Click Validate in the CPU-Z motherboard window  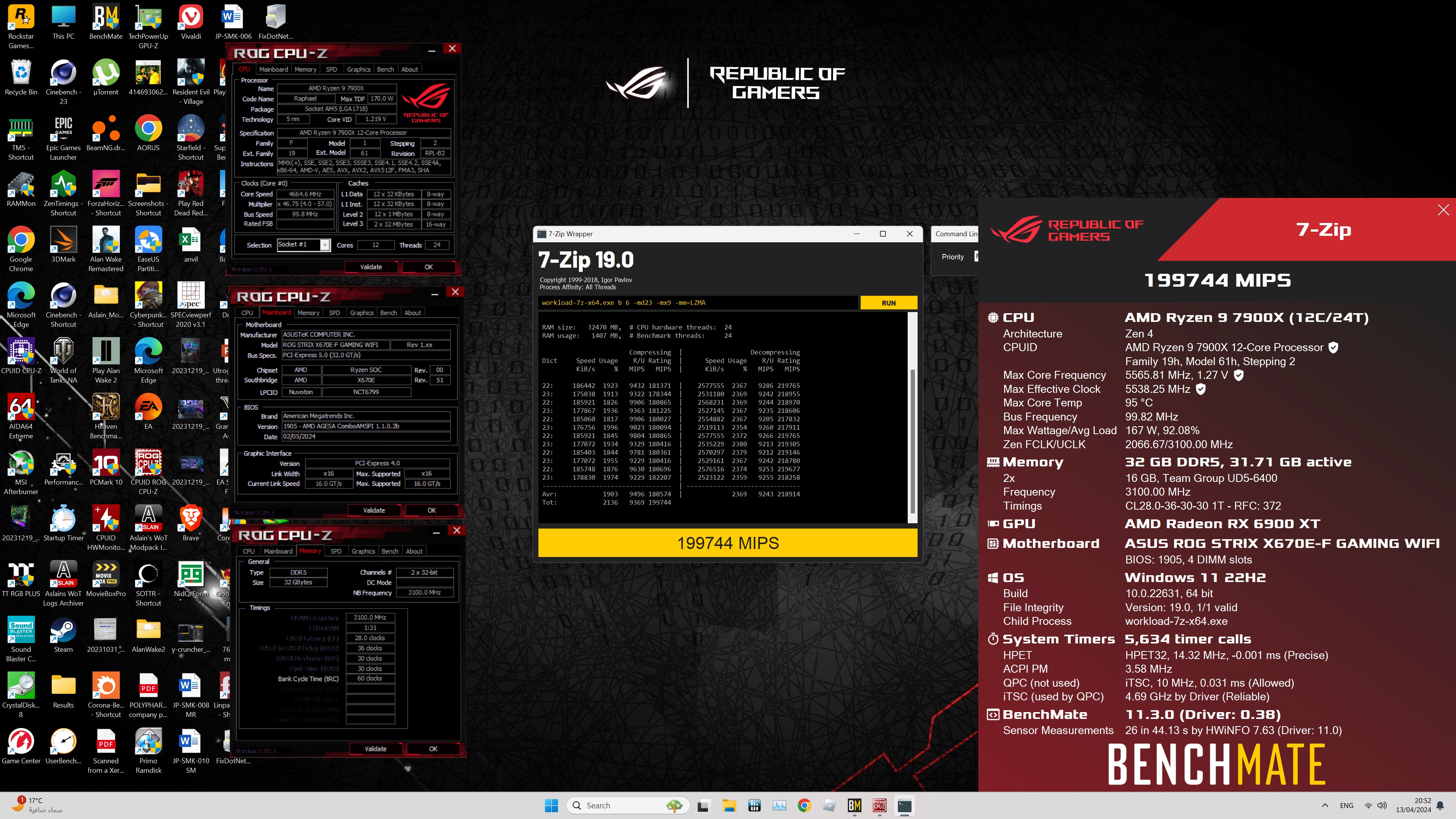[x=373, y=510]
